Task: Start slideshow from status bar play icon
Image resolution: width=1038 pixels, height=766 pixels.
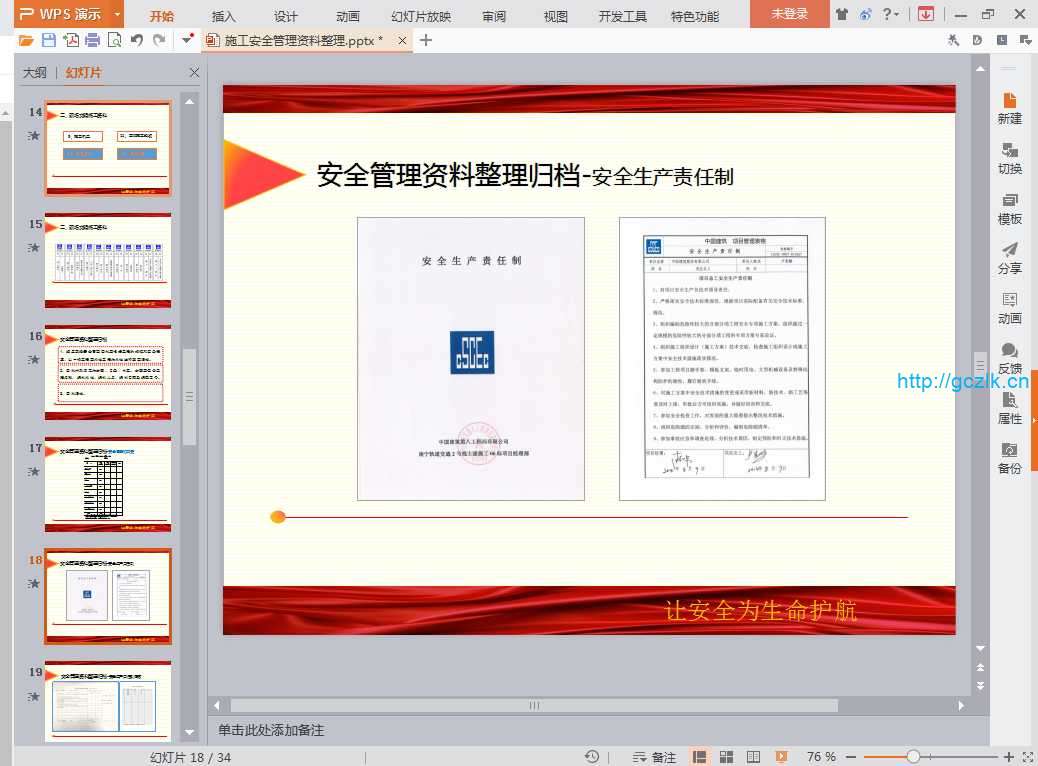Action: [781, 757]
